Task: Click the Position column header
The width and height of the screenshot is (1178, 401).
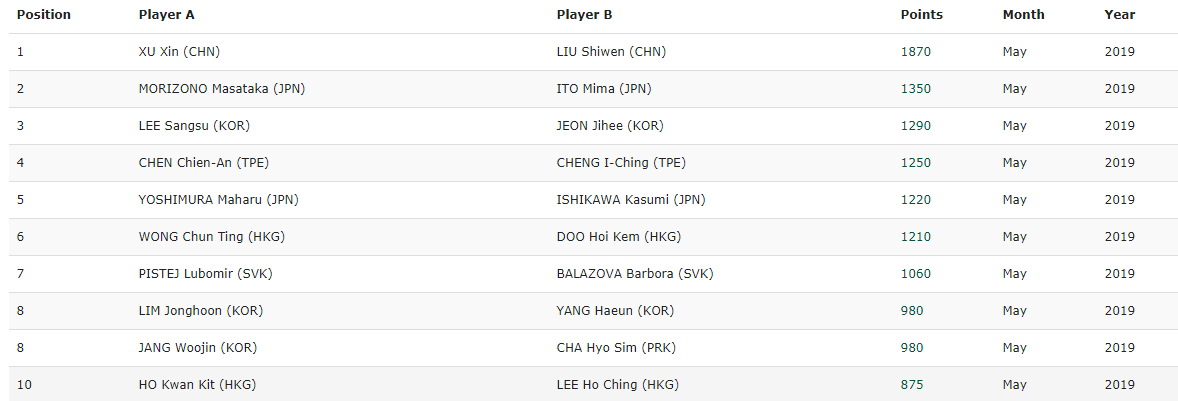Action: pos(44,14)
